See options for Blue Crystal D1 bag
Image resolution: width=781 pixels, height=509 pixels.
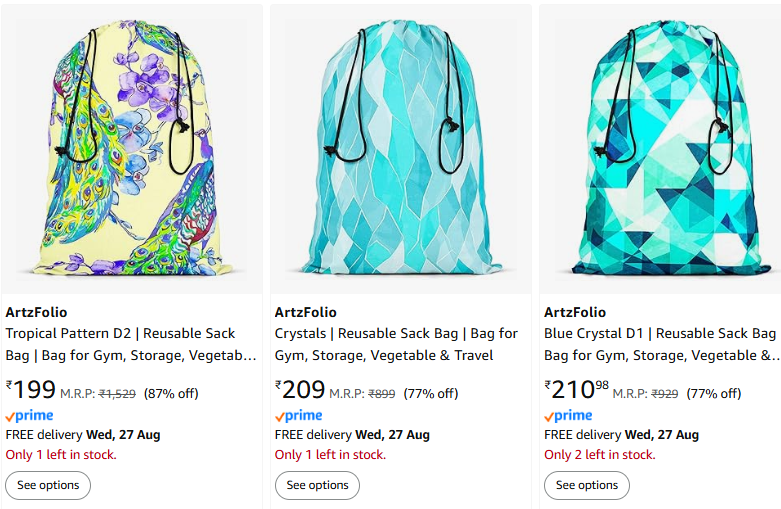pos(587,485)
